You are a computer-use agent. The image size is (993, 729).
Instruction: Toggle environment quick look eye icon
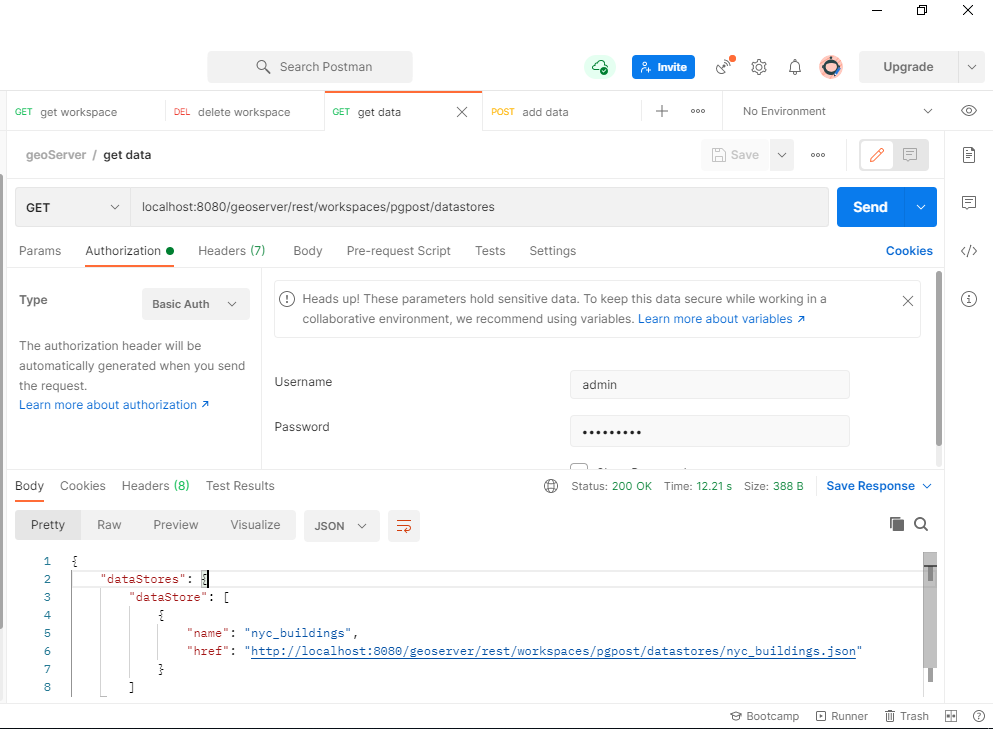pyautogui.click(x=967, y=110)
